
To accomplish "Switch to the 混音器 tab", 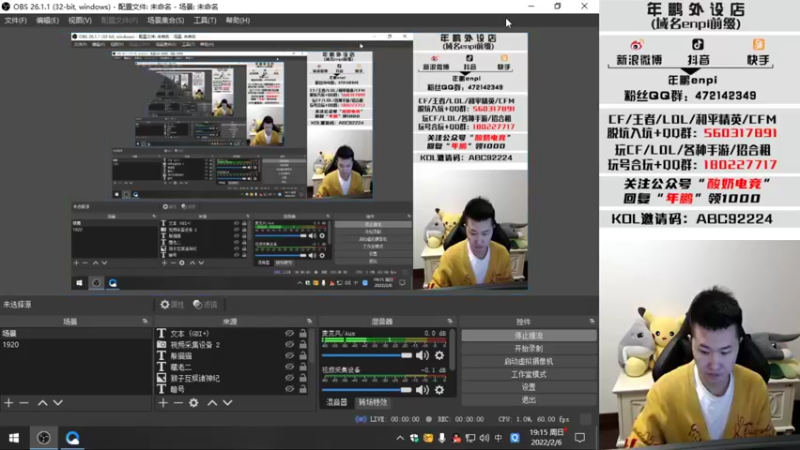I will pyautogui.click(x=337, y=403).
